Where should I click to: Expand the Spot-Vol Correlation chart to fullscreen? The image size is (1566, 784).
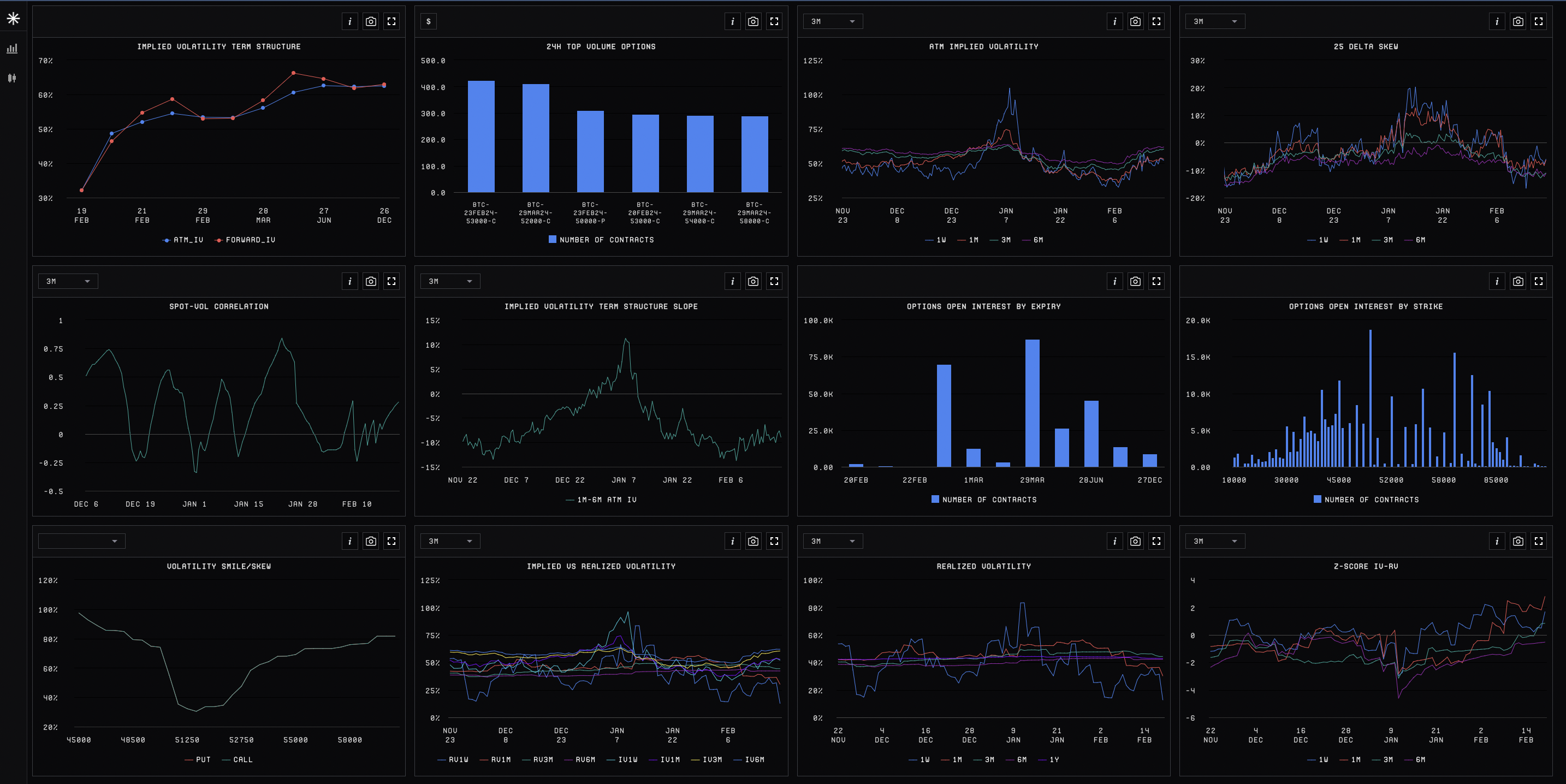tap(391, 281)
